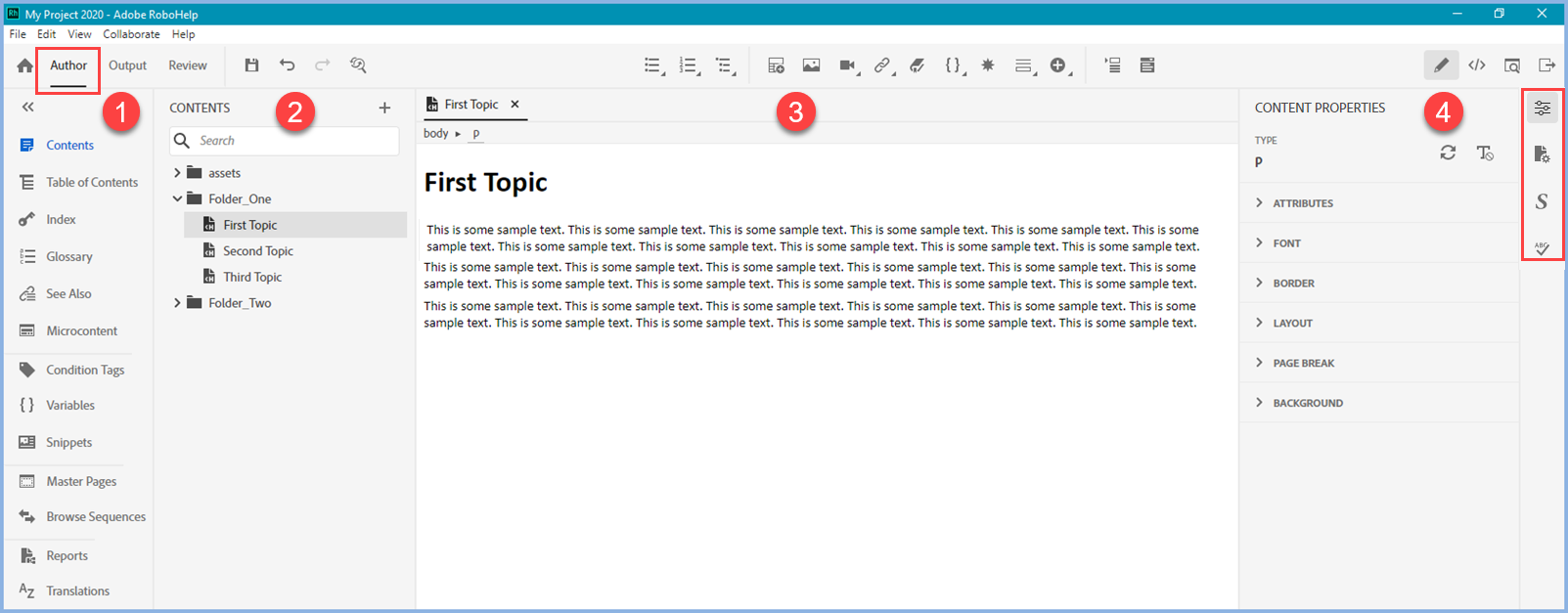
Task: Switch to the Output tab
Action: tap(127, 66)
